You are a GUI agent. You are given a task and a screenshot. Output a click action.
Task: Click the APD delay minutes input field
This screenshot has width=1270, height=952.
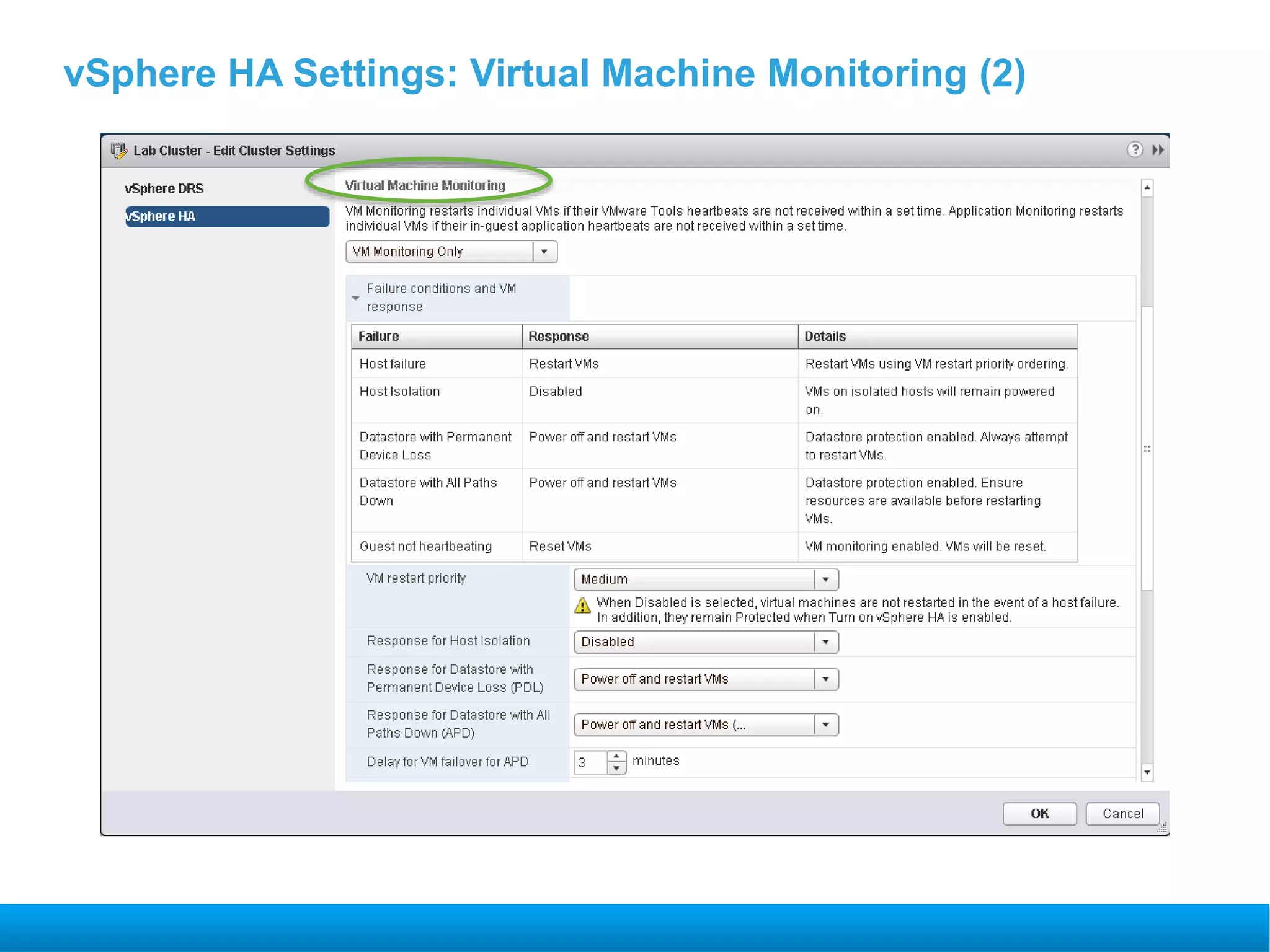pyautogui.click(x=591, y=762)
